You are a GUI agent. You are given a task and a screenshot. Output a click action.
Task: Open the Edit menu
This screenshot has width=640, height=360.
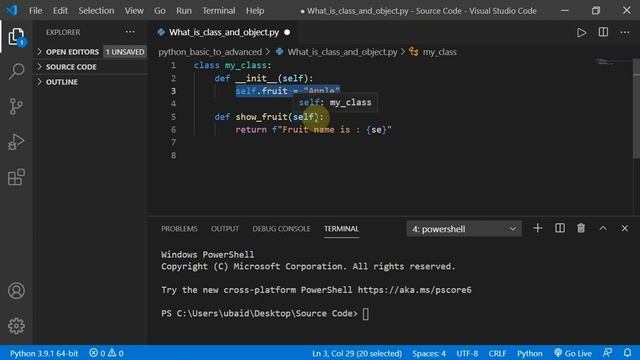(60, 11)
